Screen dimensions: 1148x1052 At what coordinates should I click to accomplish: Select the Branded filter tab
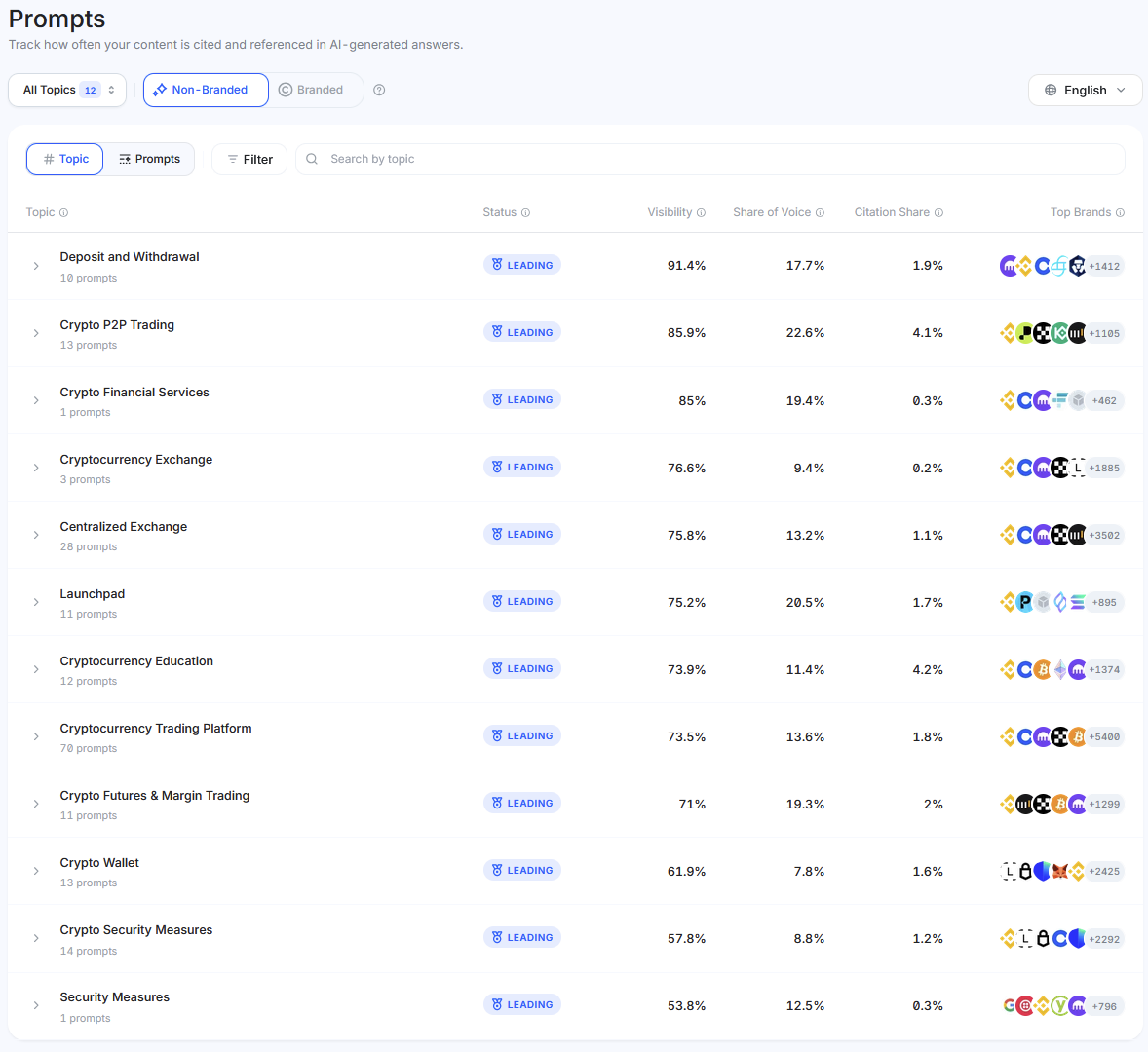tap(314, 90)
